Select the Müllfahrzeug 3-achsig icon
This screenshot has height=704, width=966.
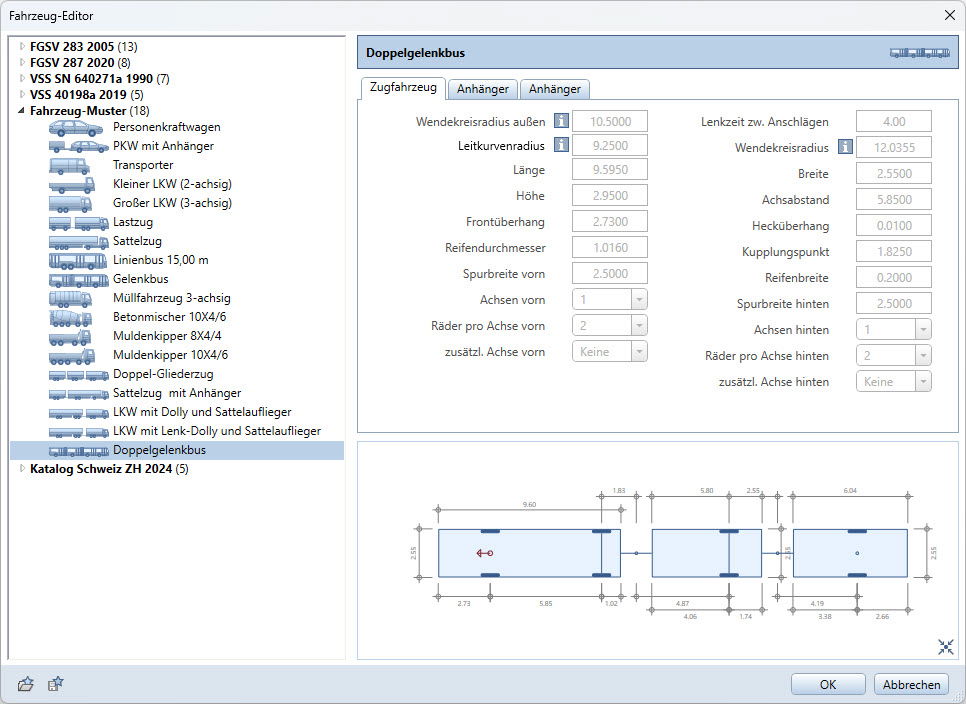click(x=70, y=299)
